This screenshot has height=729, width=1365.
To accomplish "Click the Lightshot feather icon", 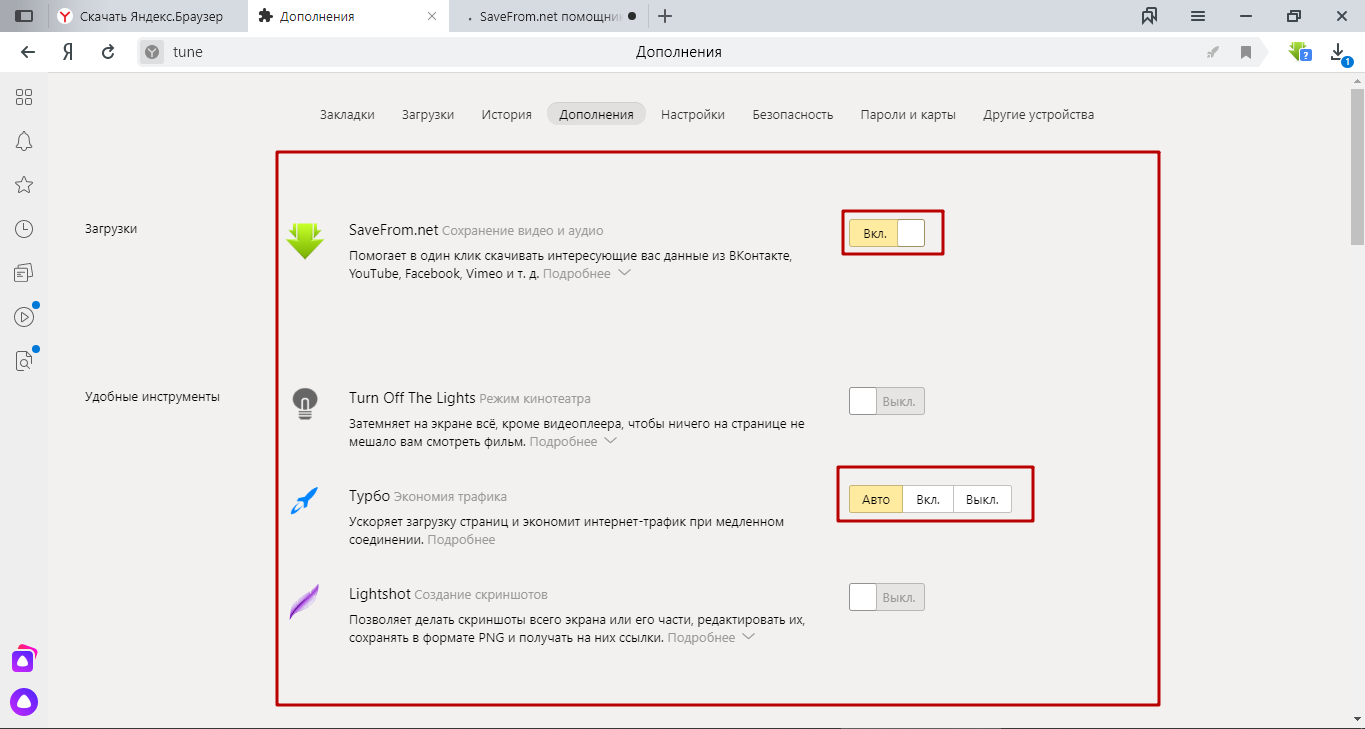I will pyautogui.click(x=304, y=601).
